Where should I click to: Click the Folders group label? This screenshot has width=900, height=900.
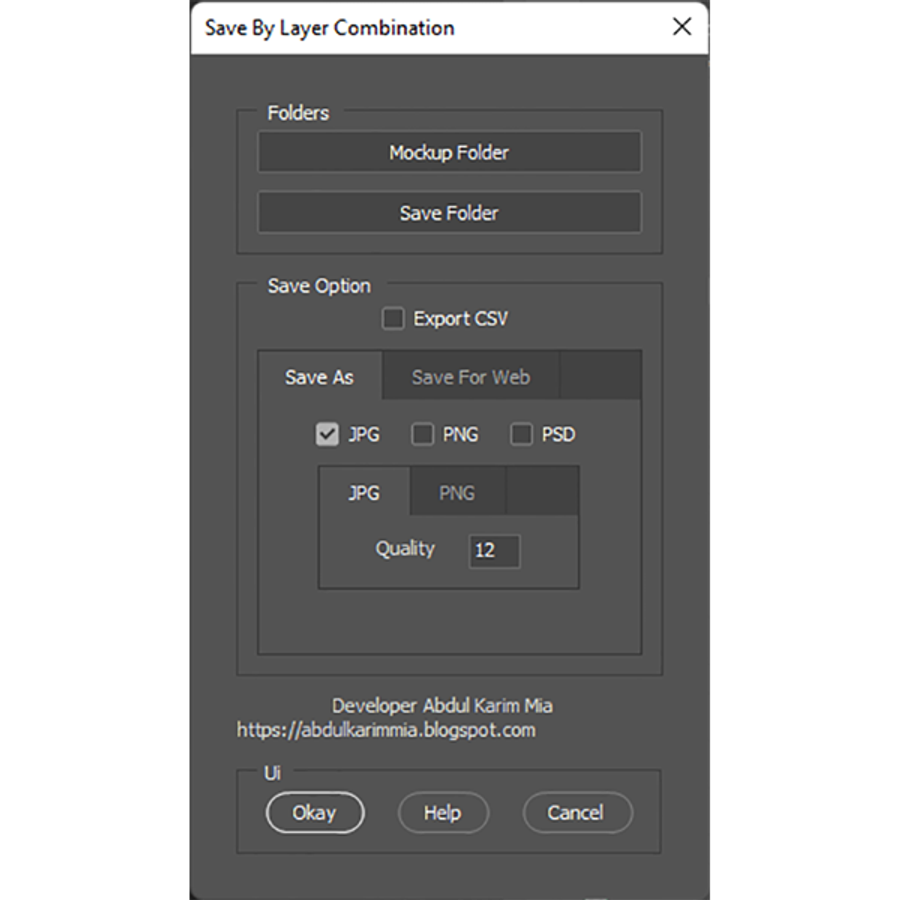pos(297,113)
